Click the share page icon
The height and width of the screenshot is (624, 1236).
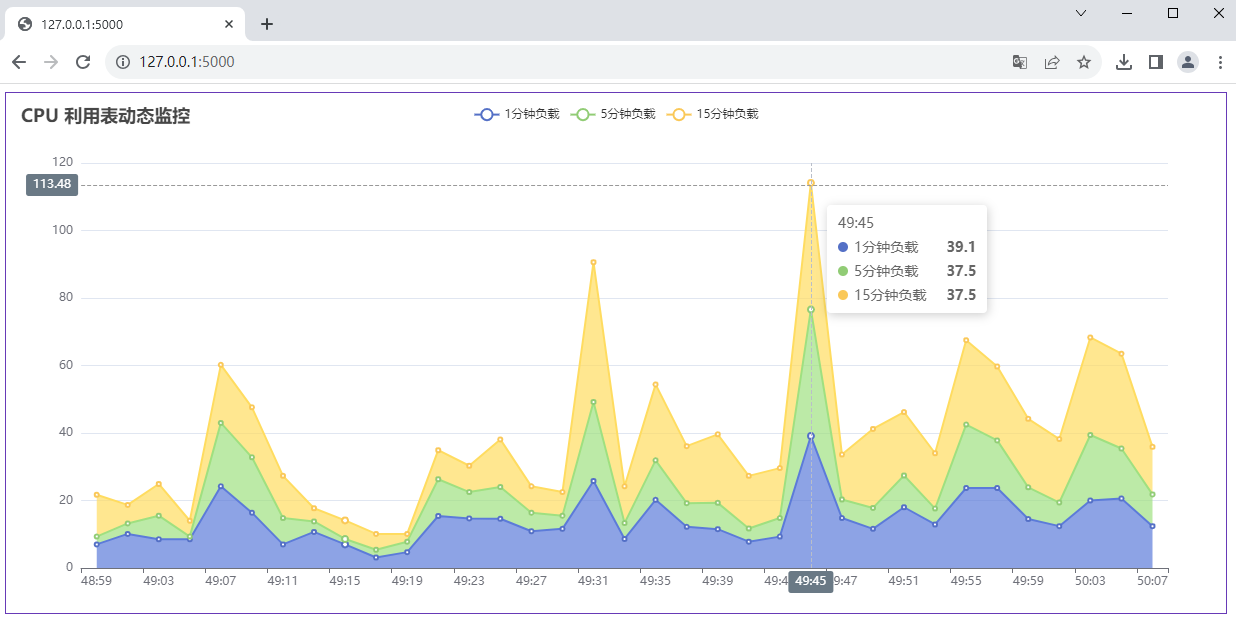[x=1051, y=62]
